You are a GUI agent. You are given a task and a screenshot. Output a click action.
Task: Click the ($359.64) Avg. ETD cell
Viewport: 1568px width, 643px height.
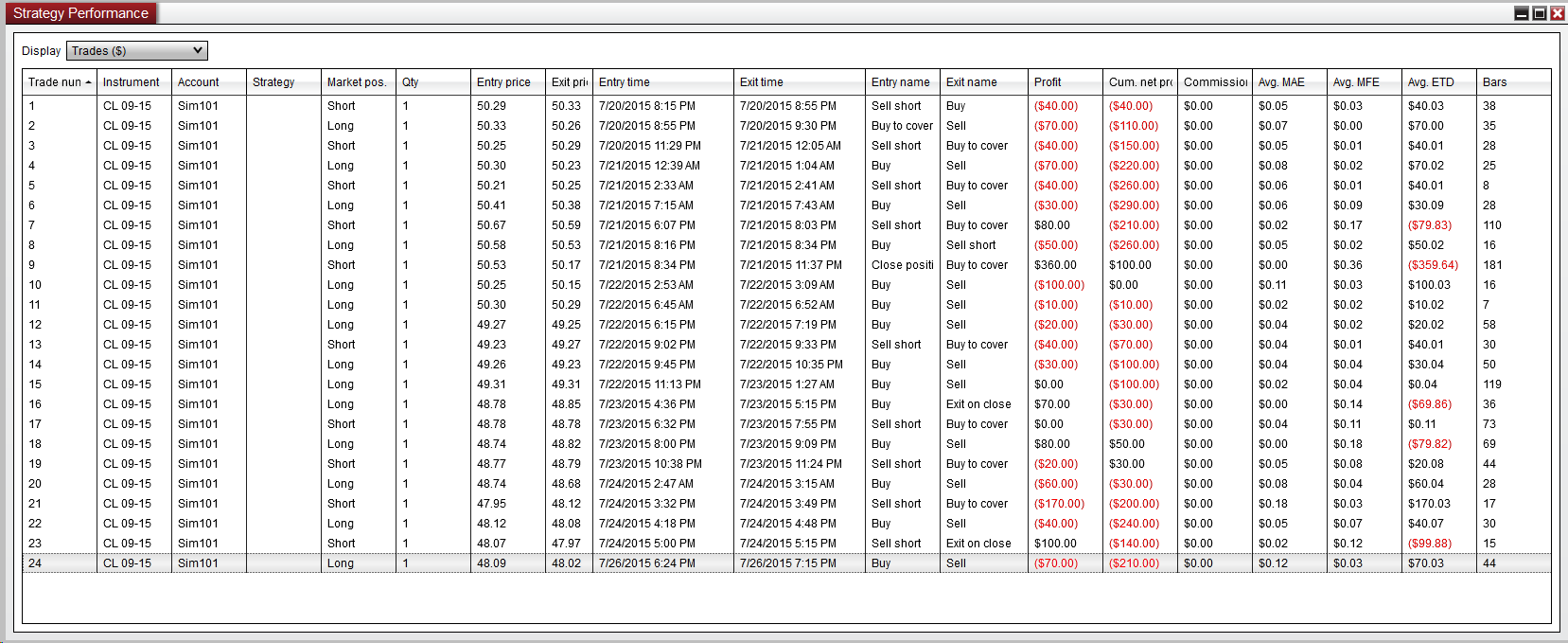point(1433,265)
